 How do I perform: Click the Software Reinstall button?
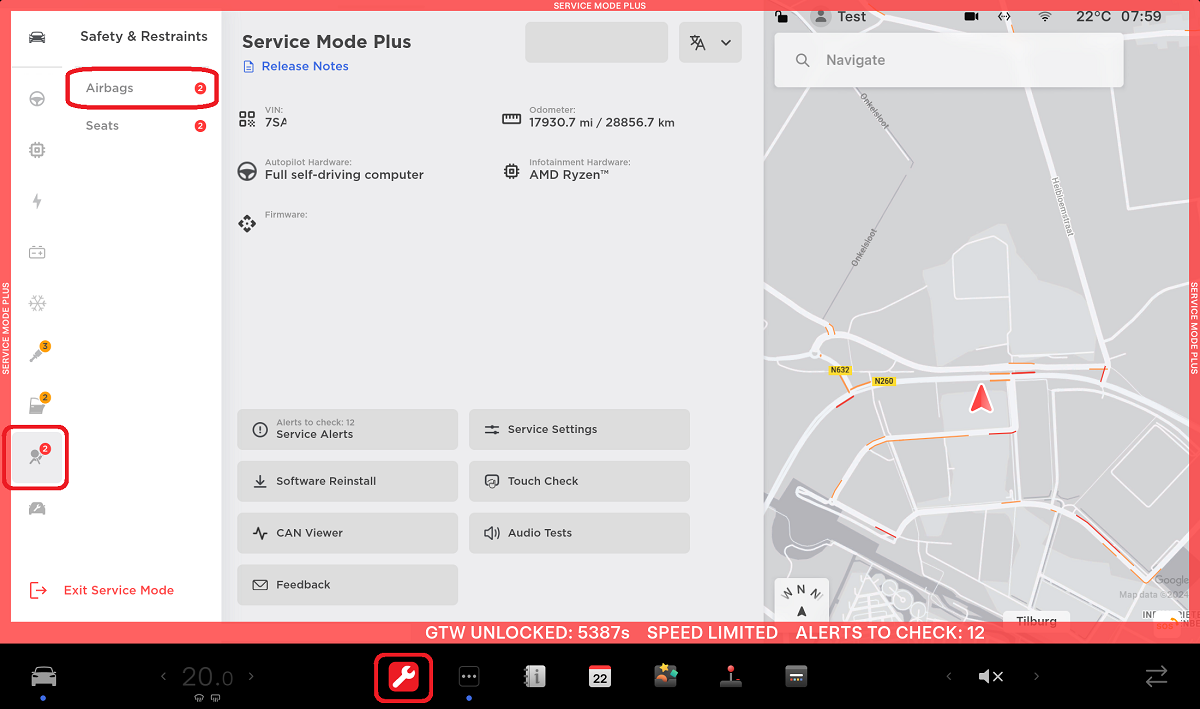click(x=347, y=481)
